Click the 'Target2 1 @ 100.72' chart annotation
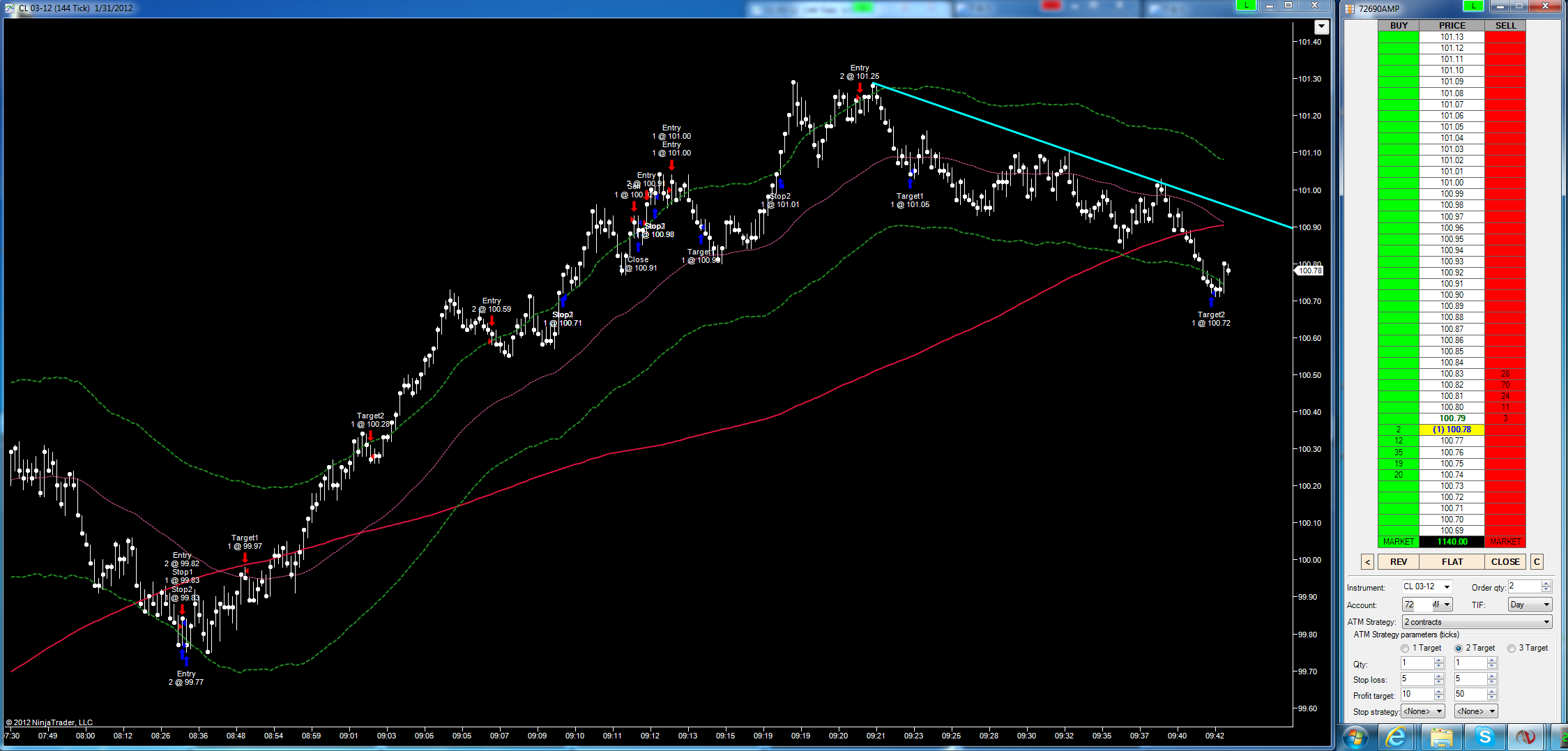Screen dimensions: 1568x751 pyautogui.click(x=1211, y=319)
